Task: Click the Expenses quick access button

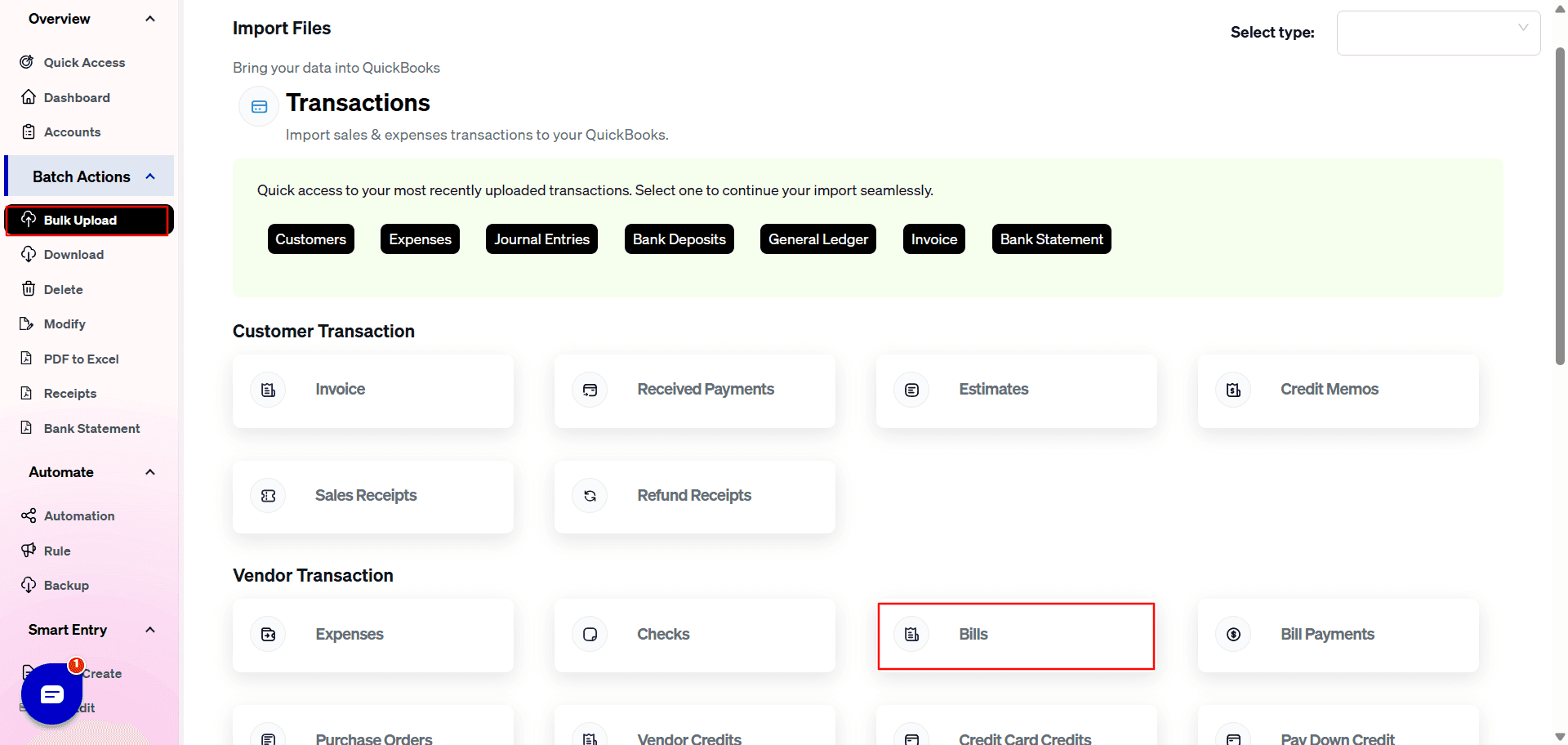Action: click(x=420, y=239)
